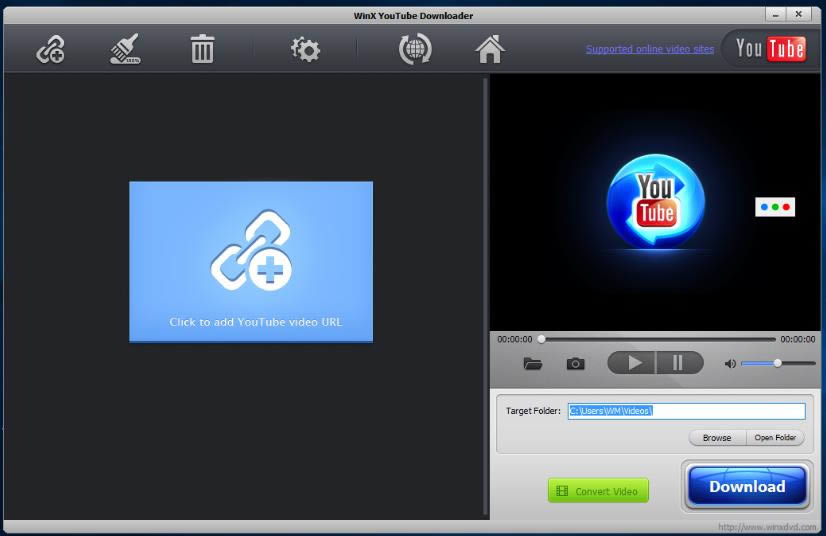The image size is (826, 536).
Task: Go to homepage via house icon
Action: point(490,49)
